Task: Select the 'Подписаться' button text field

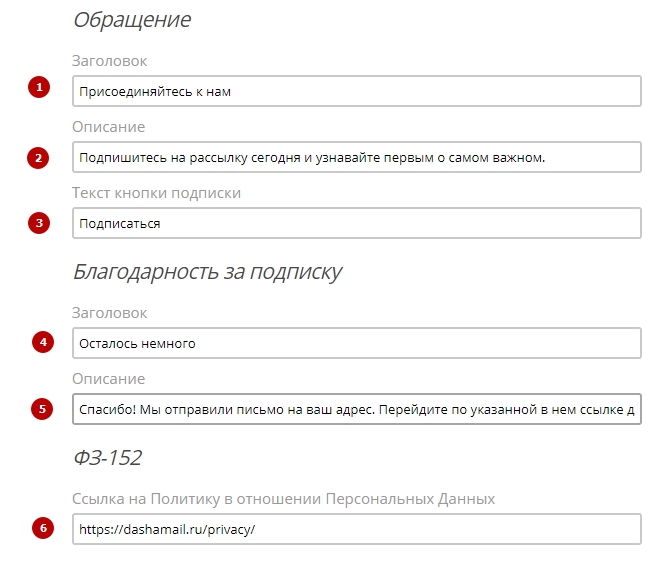Action: click(x=355, y=223)
